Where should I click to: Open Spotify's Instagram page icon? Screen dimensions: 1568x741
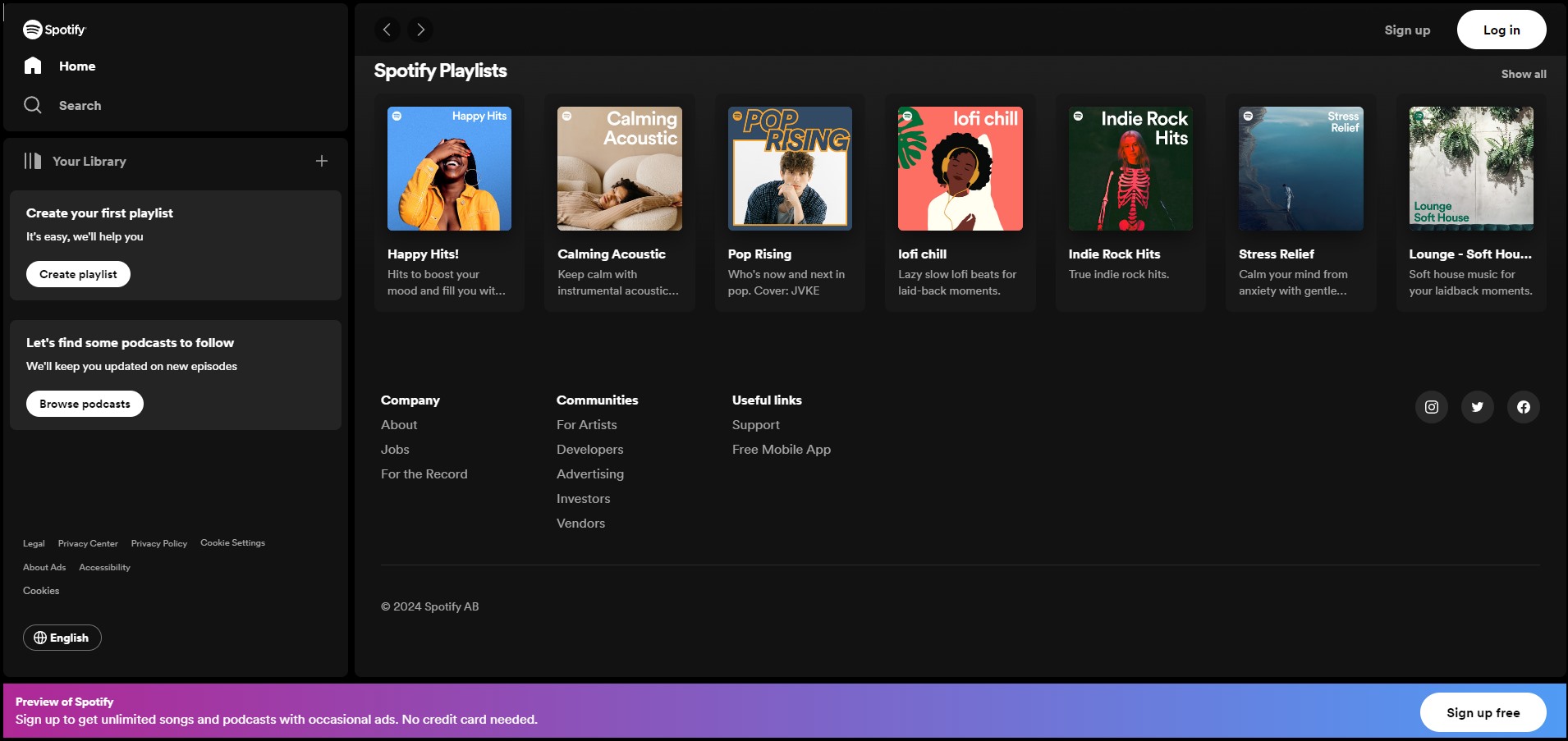click(x=1432, y=407)
